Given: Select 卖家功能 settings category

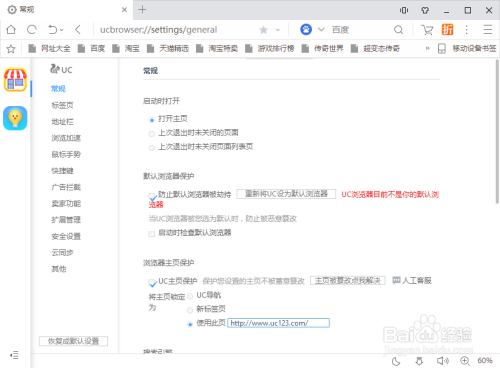Looking at the screenshot, I should [66, 203].
